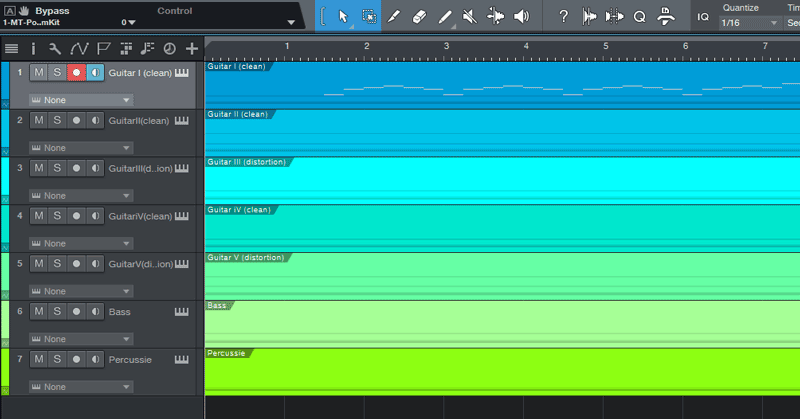The height and width of the screenshot is (419, 800).
Task: Select the Mute tool
Action: point(470,16)
